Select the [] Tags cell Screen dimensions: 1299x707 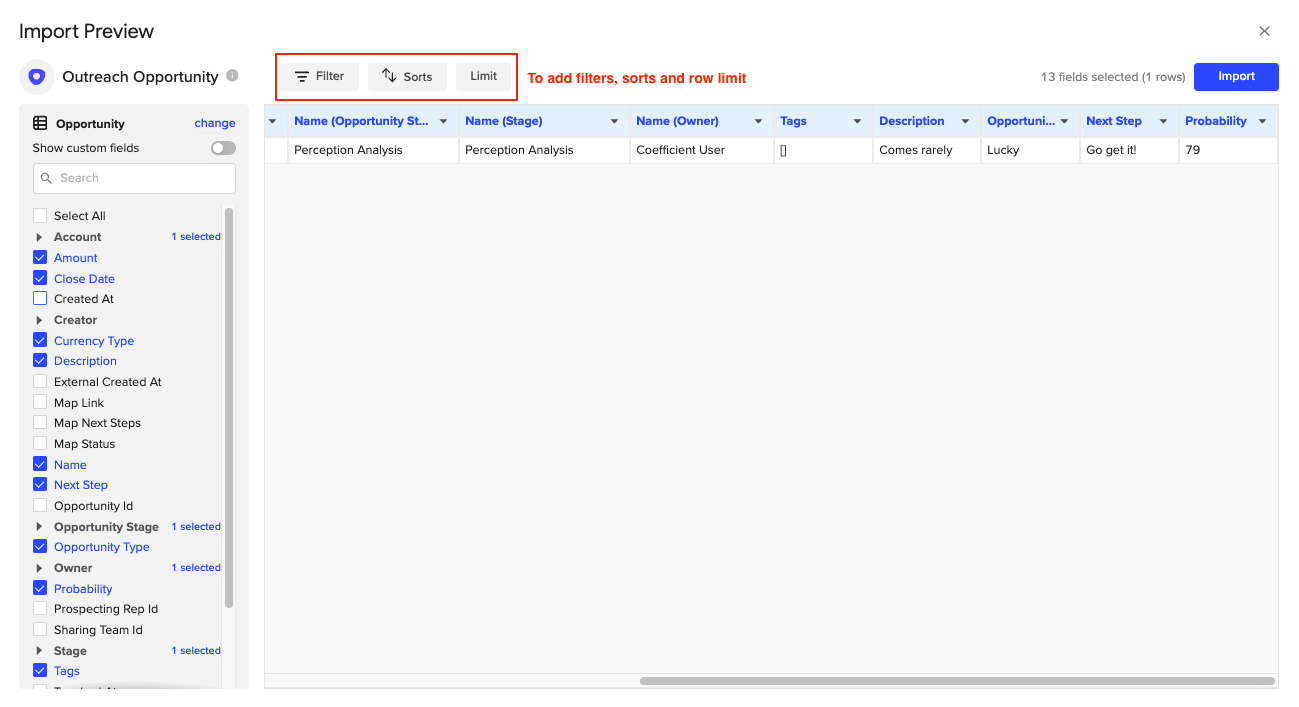click(823, 150)
